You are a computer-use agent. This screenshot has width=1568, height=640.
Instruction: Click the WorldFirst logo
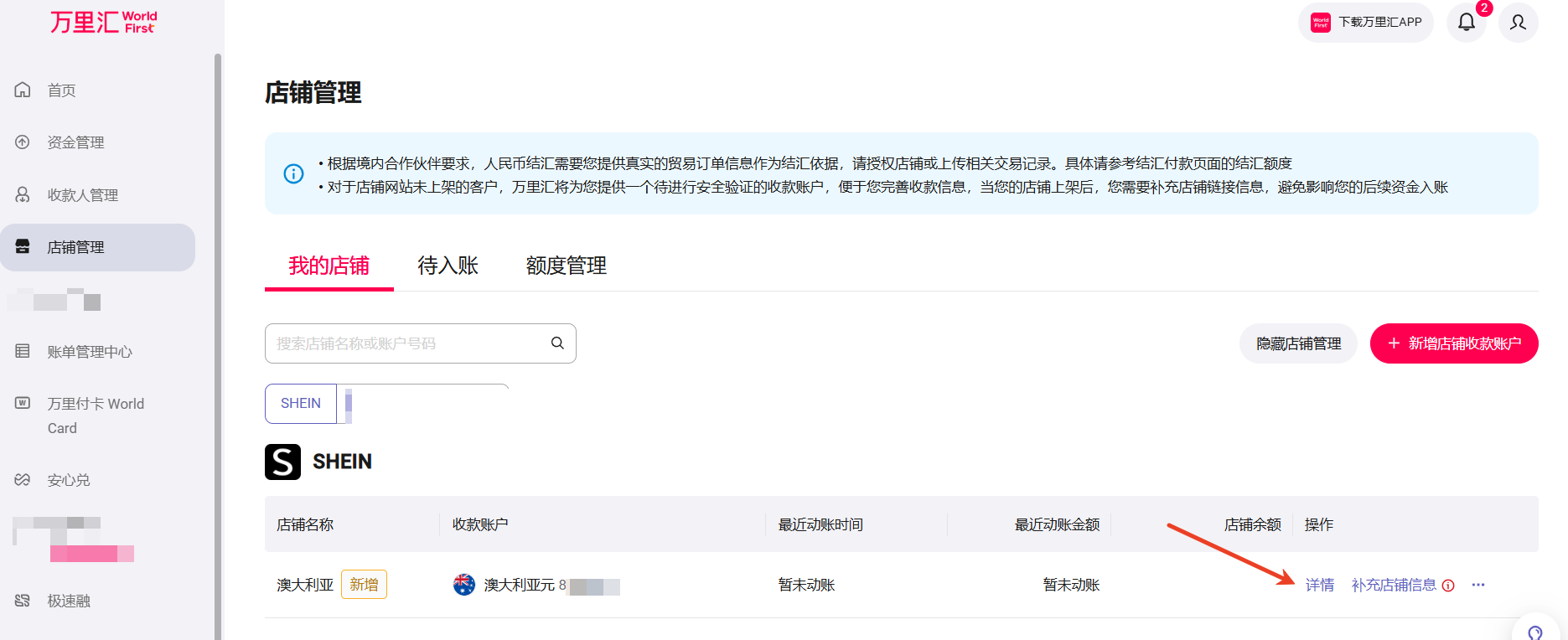103,22
